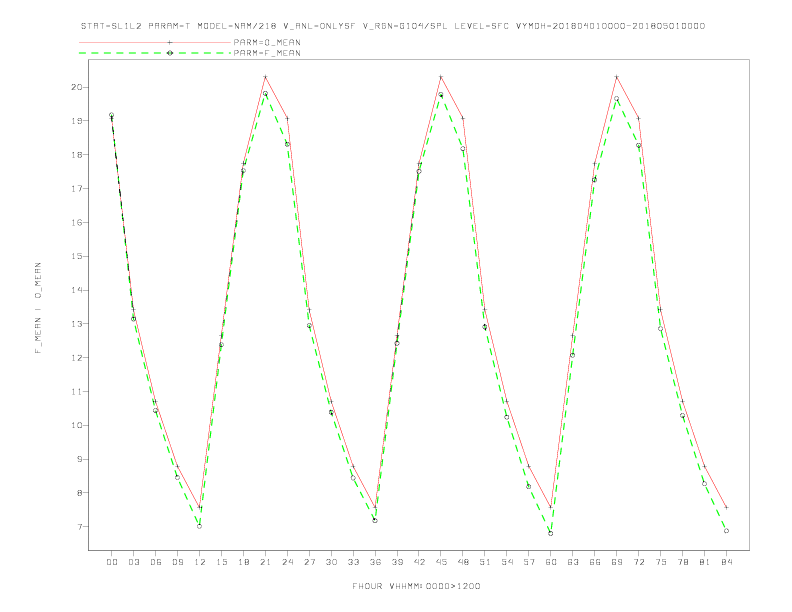Click y-axis tick label 8
The image size is (792, 612).
tap(79, 493)
